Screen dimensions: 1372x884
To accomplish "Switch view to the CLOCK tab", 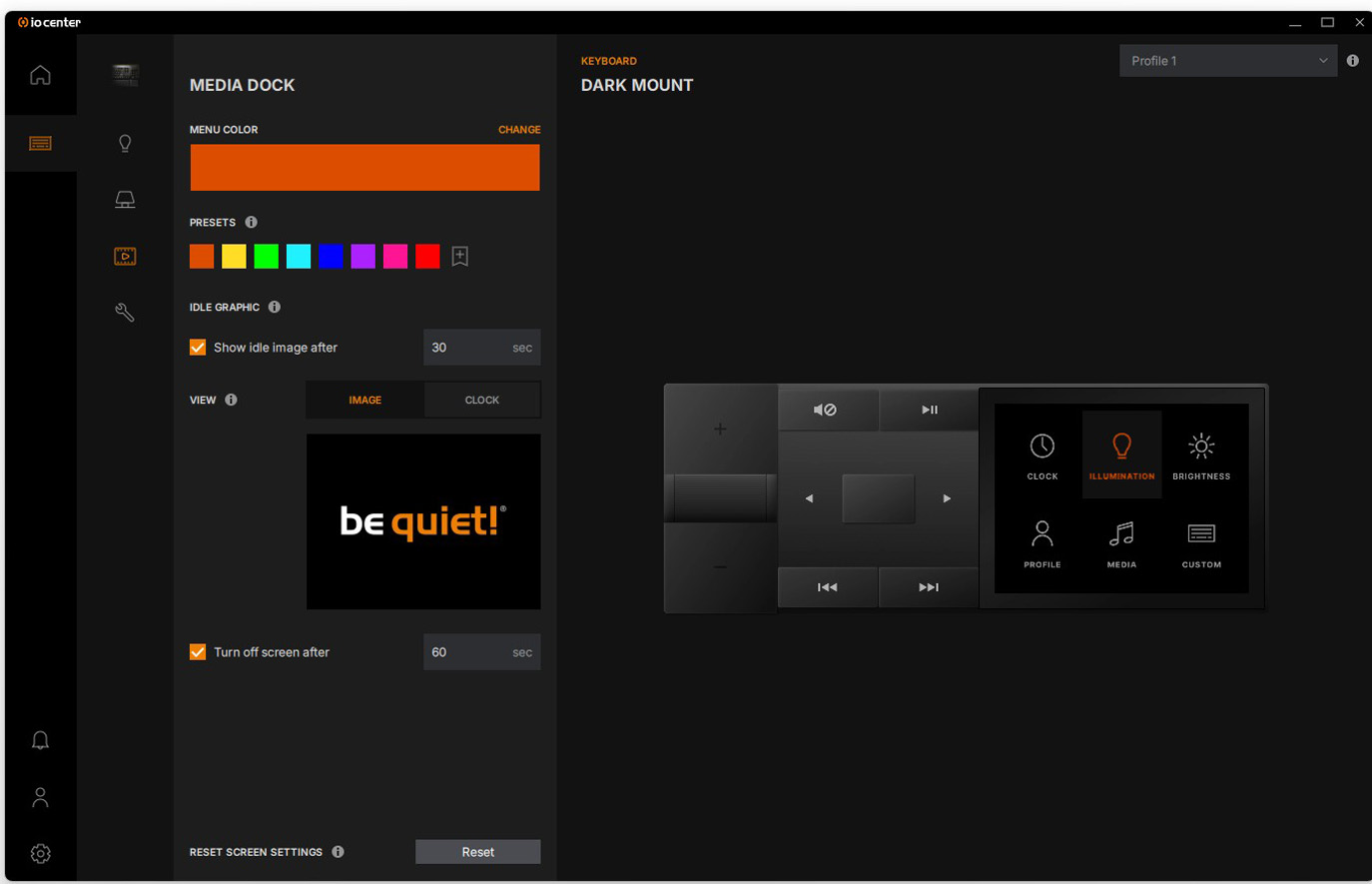I will 481,400.
